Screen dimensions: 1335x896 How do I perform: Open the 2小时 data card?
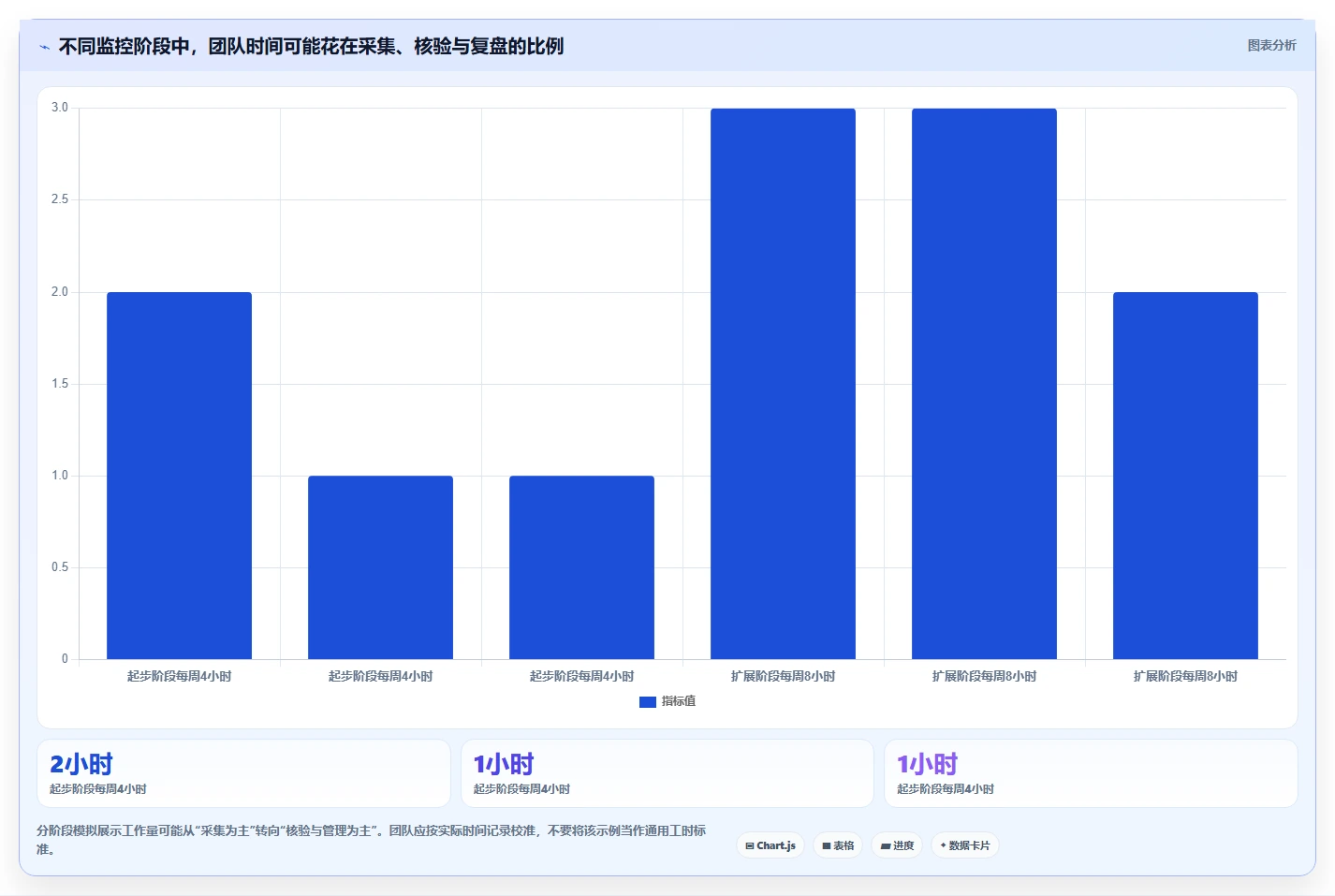(243, 773)
